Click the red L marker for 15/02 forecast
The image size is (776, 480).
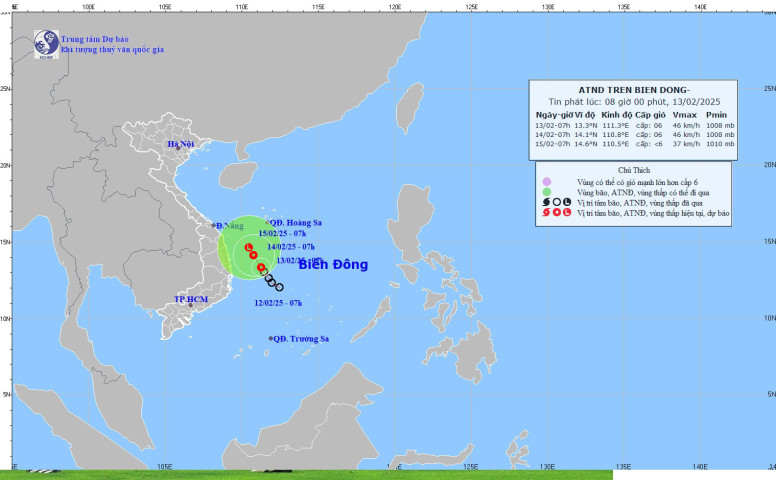249,247
